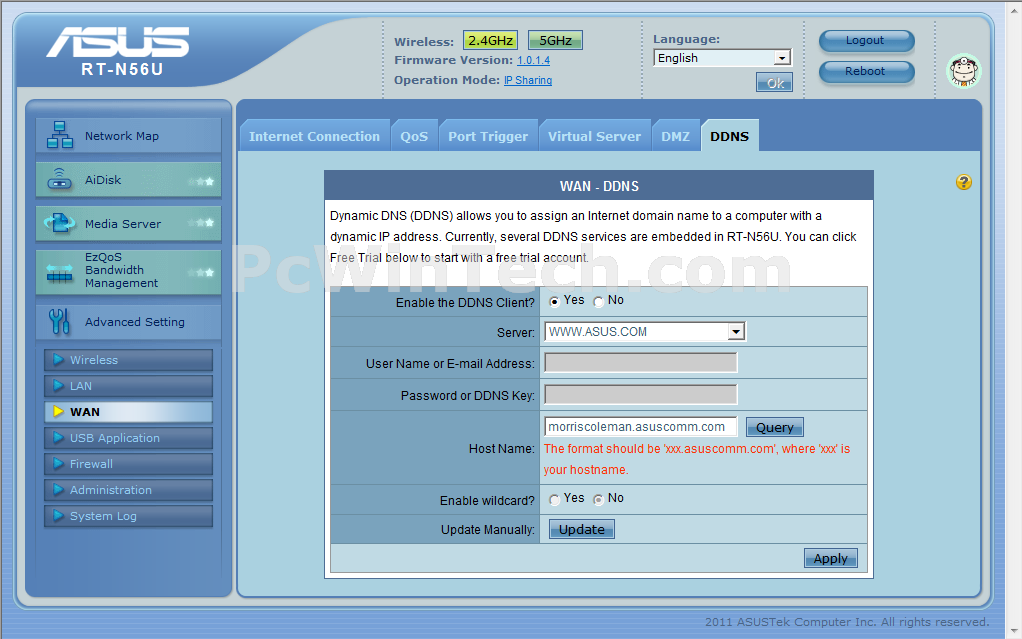Switch to the Internet Connection tab
The width and height of the screenshot is (1022, 639).
click(314, 136)
